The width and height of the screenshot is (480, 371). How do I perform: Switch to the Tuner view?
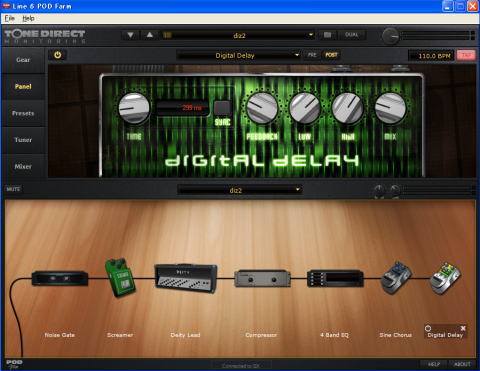click(x=23, y=140)
